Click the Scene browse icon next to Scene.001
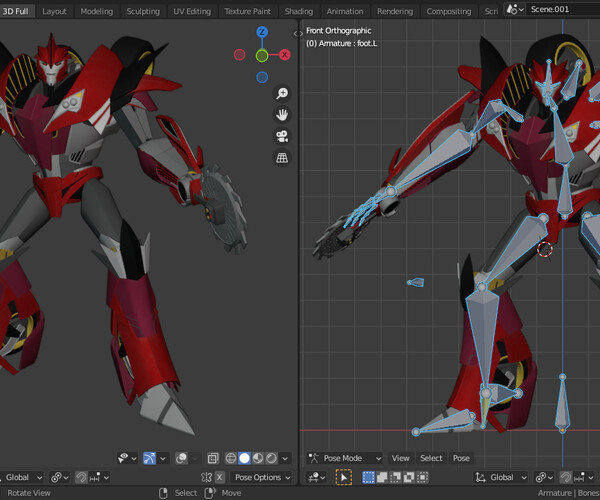The height and width of the screenshot is (500, 600). 515,9
